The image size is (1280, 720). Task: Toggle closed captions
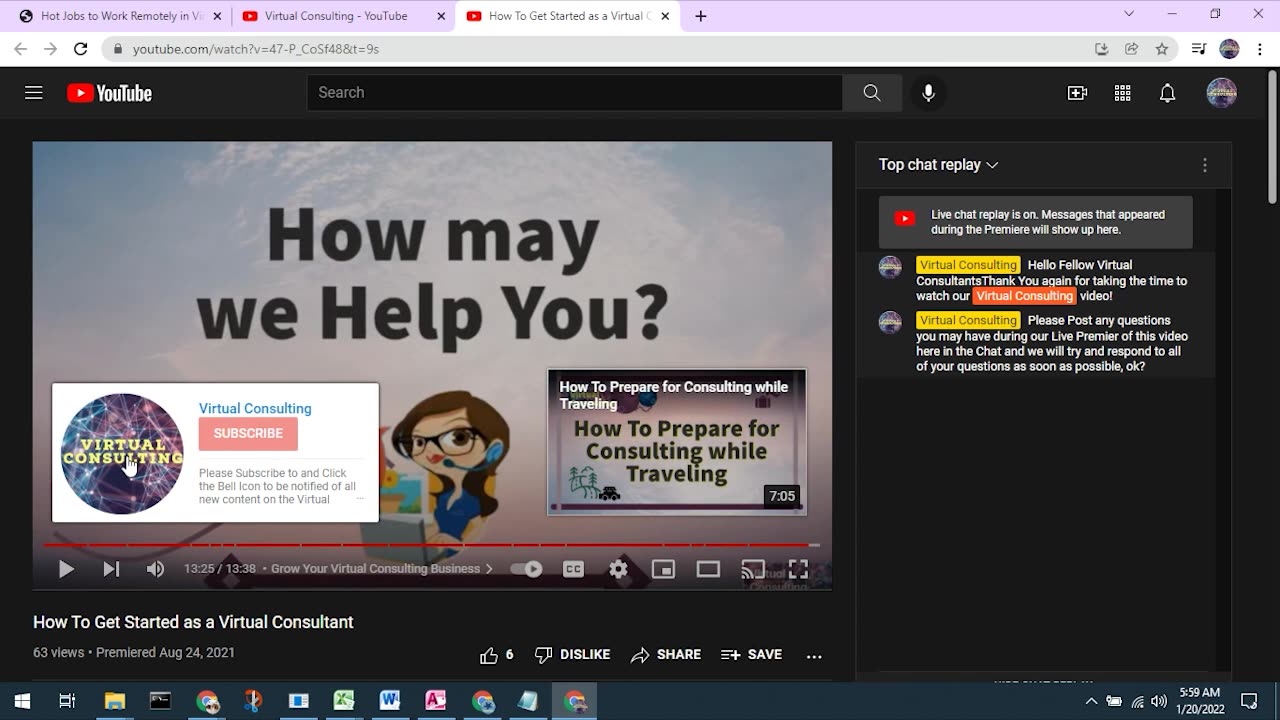tap(573, 569)
